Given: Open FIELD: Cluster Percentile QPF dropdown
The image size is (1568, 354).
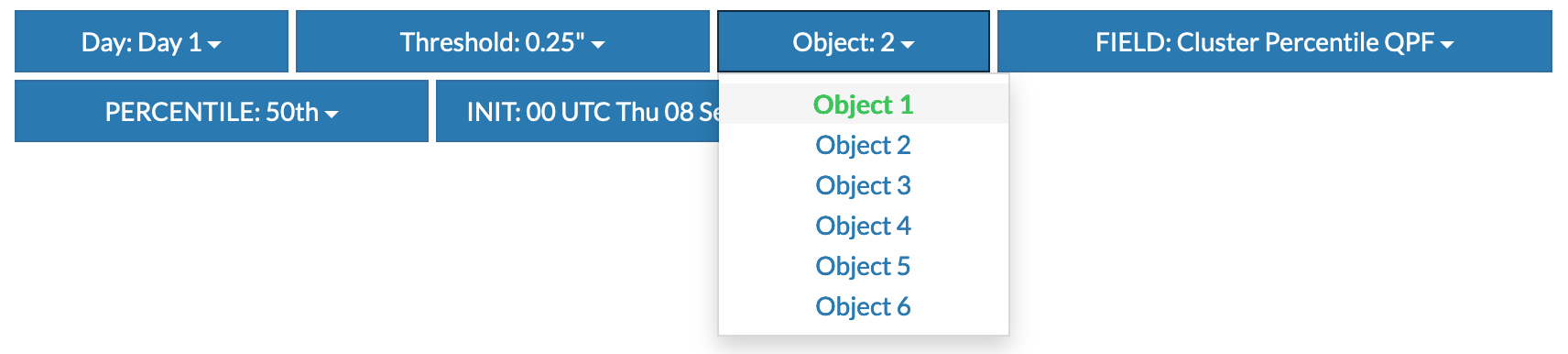Looking at the screenshot, I should tap(1274, 41).
